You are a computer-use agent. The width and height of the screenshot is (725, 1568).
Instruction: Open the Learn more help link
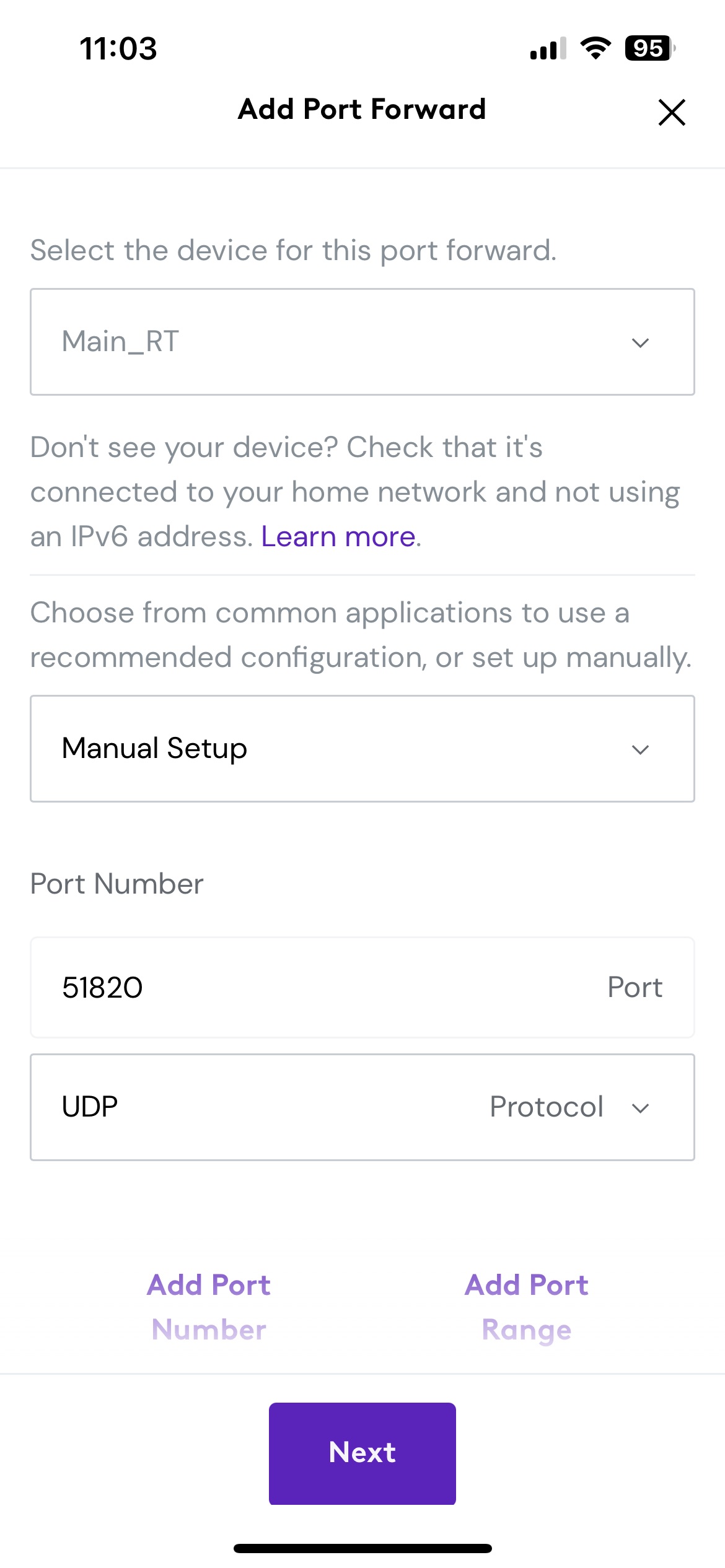pyautogui.click(x=340, y=536)
